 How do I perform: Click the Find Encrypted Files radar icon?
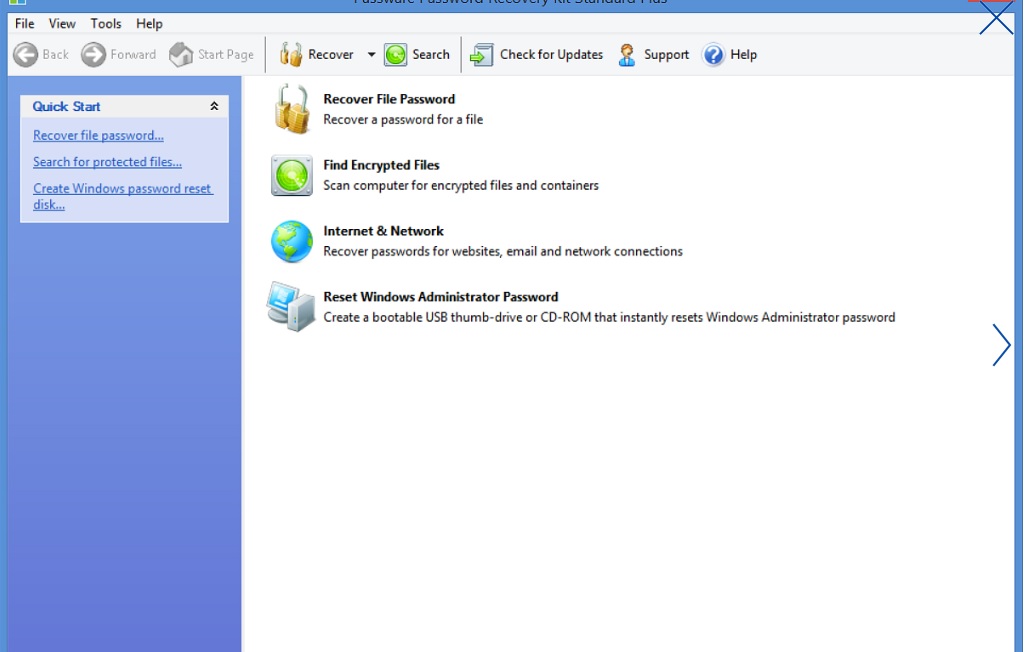292,175
